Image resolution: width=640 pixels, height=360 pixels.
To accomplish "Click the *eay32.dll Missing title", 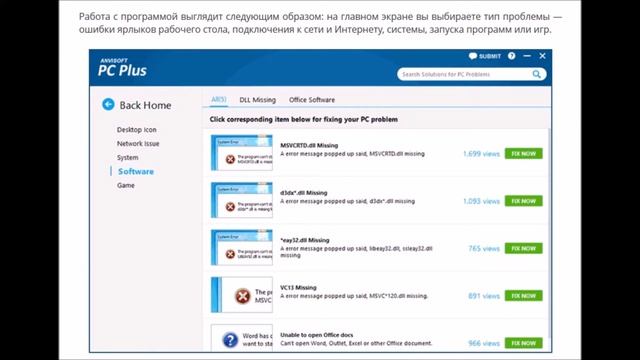I will (304, 240).
